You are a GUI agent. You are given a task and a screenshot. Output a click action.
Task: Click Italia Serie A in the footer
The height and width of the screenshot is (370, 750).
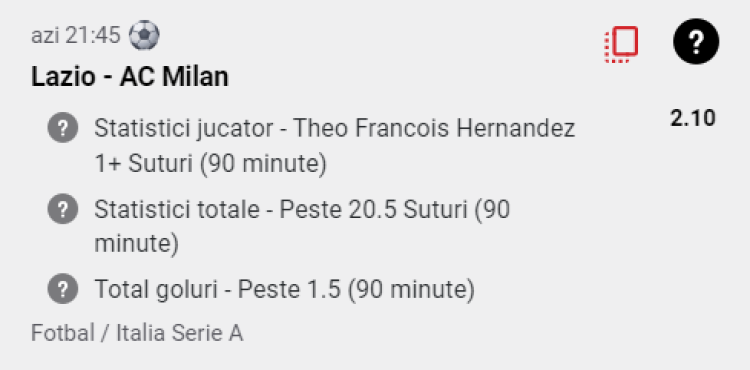tap(179, 333)
